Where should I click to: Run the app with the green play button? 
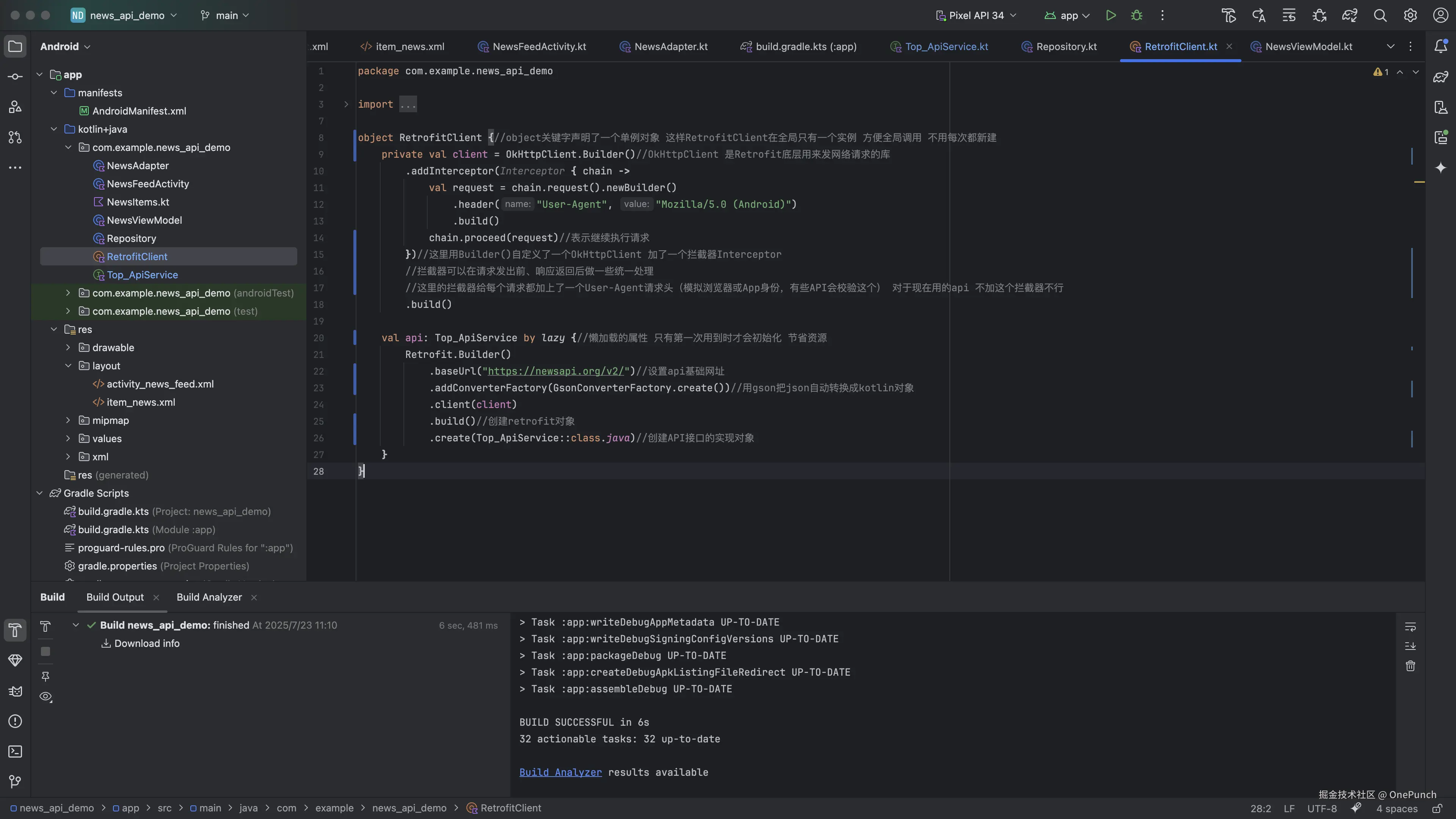(1111, 15)
